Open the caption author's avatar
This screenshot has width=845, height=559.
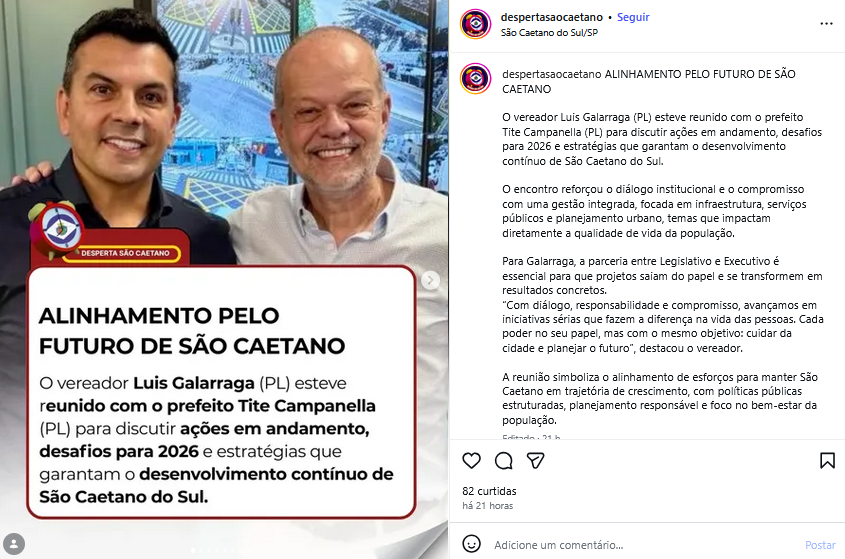point(475,79)
